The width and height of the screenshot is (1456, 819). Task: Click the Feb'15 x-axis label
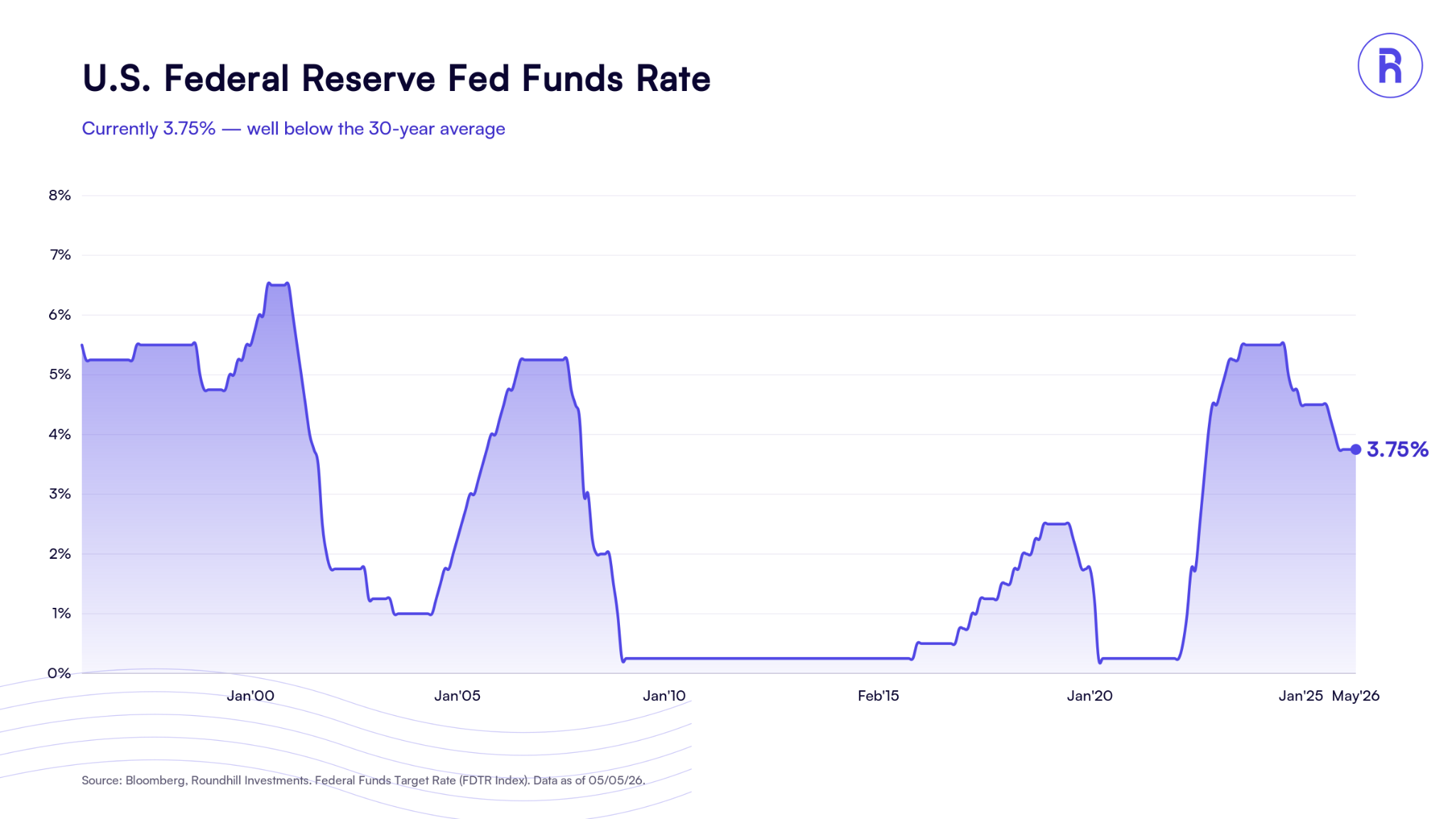click(878, 696)
